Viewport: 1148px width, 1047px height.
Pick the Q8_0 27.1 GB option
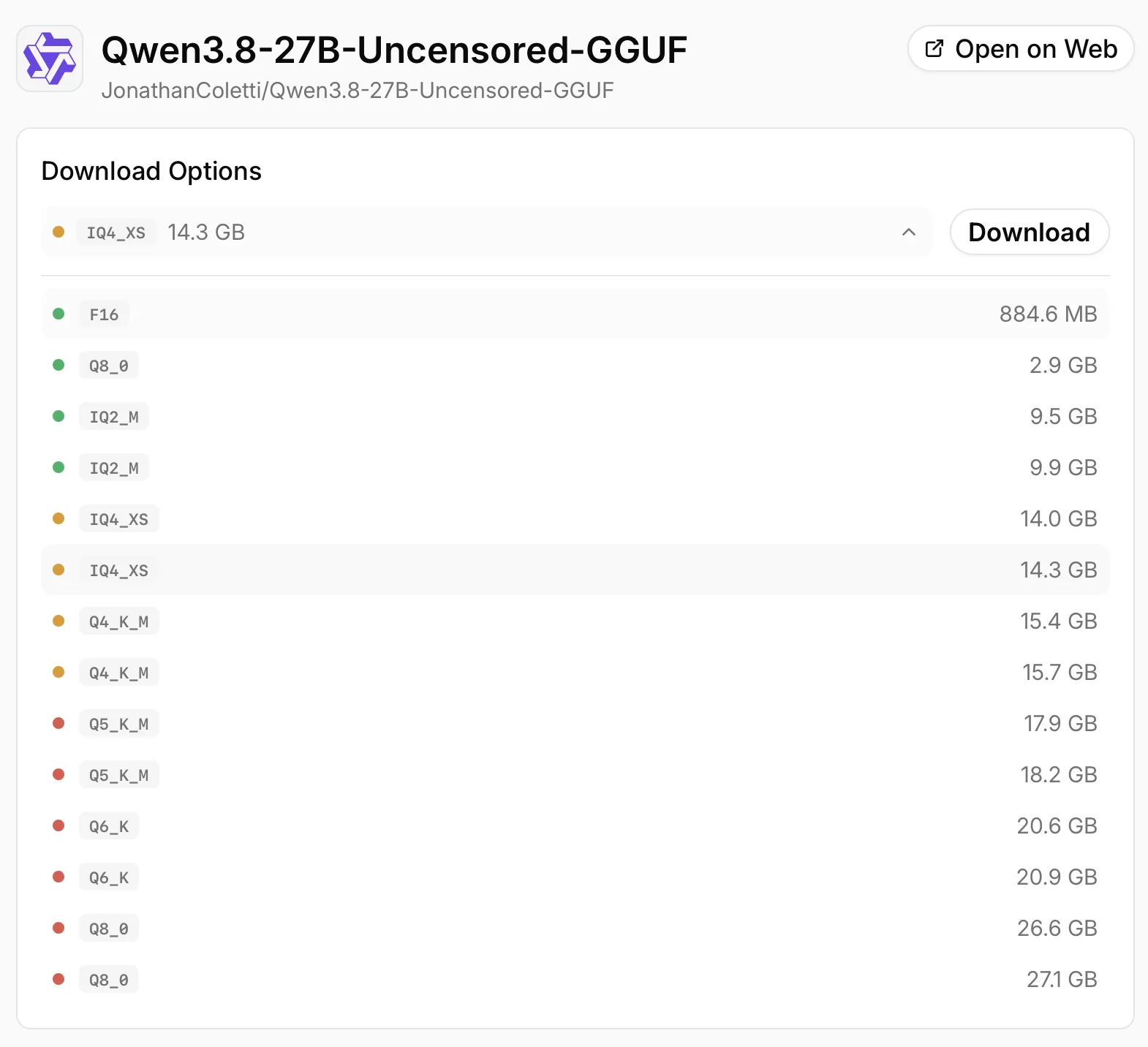tap(575, 979)
